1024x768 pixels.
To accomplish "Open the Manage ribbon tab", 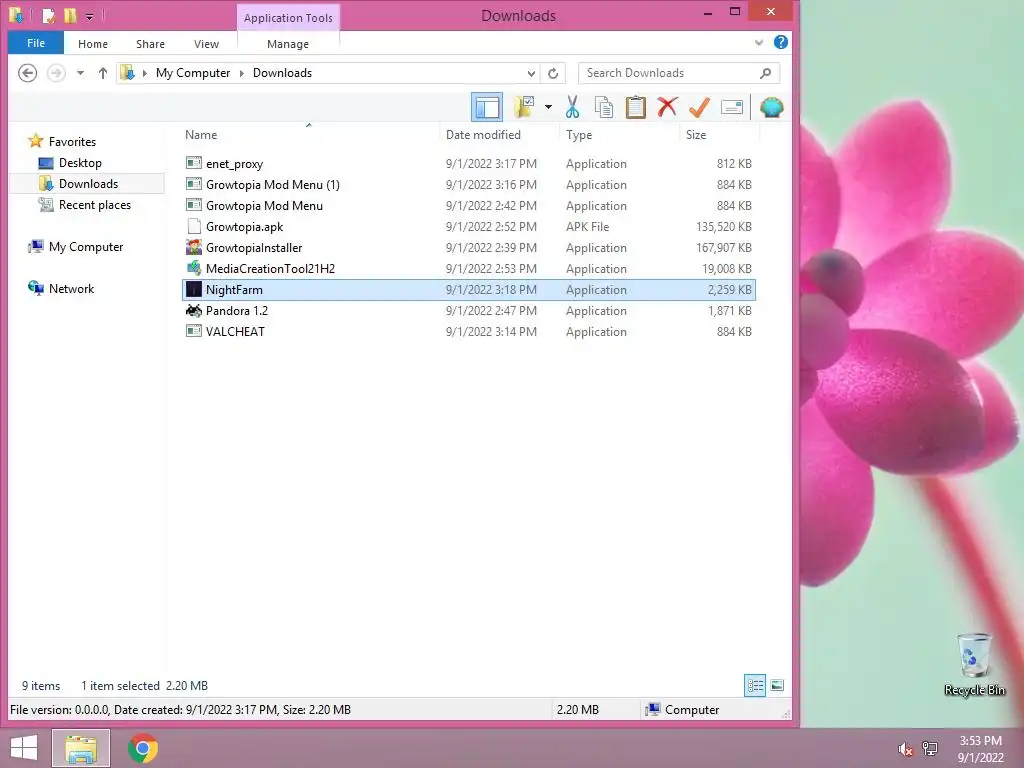I will click(x=288, y=44).
